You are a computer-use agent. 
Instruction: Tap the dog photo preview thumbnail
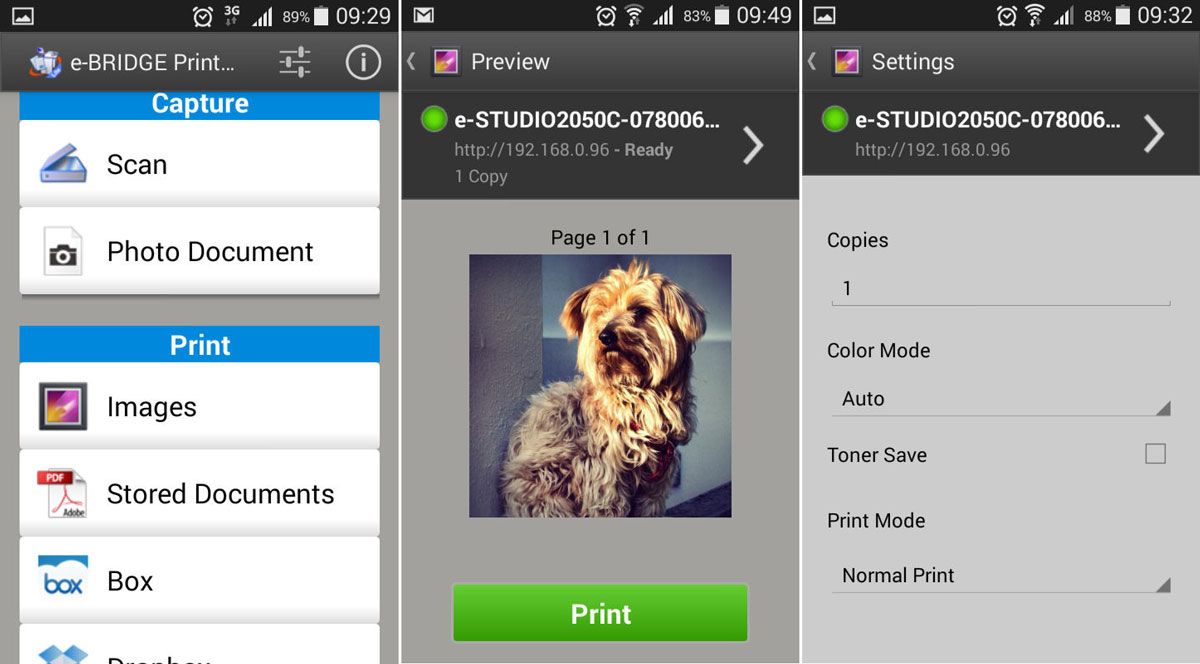click(x=600, y=385)
